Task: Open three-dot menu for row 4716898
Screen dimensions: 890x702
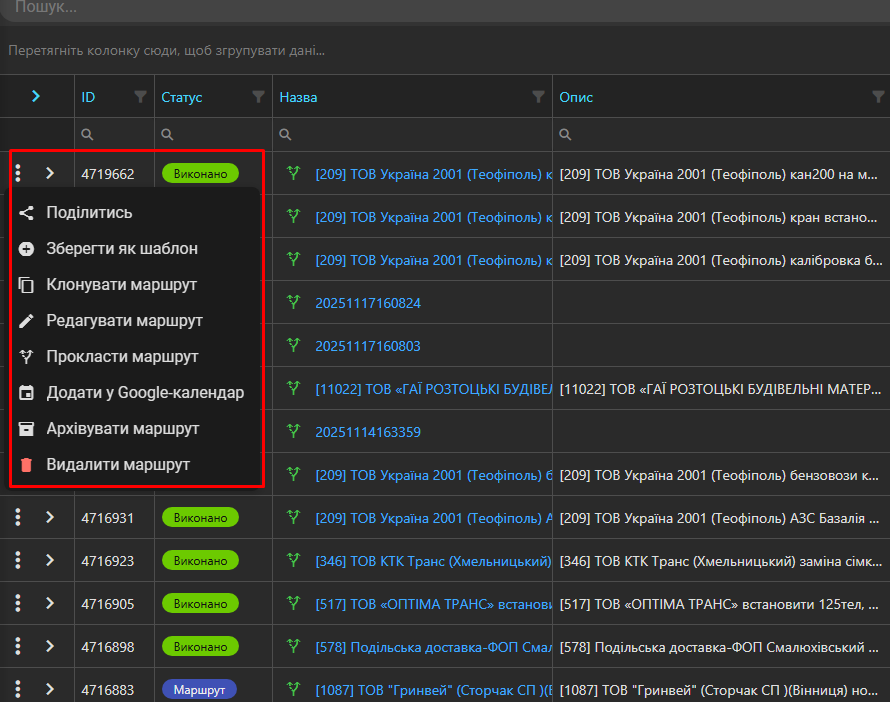Action: coord(18,646)
